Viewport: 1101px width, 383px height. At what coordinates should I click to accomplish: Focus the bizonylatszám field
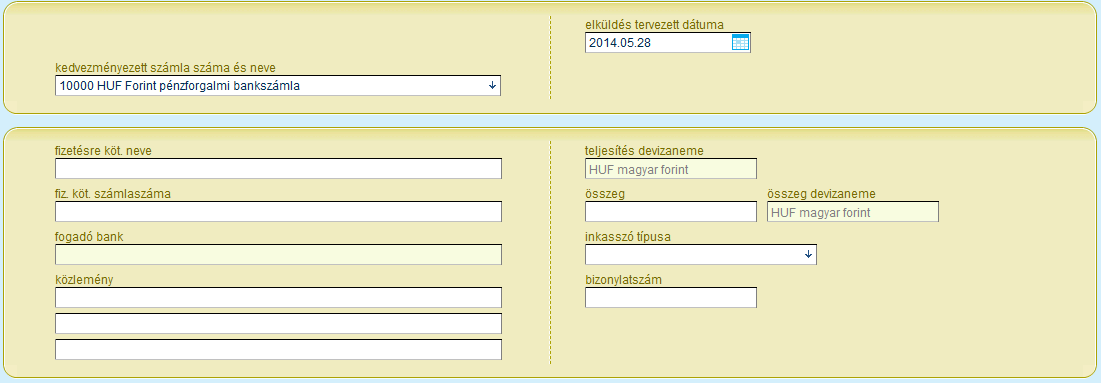(x=671, y=297)
